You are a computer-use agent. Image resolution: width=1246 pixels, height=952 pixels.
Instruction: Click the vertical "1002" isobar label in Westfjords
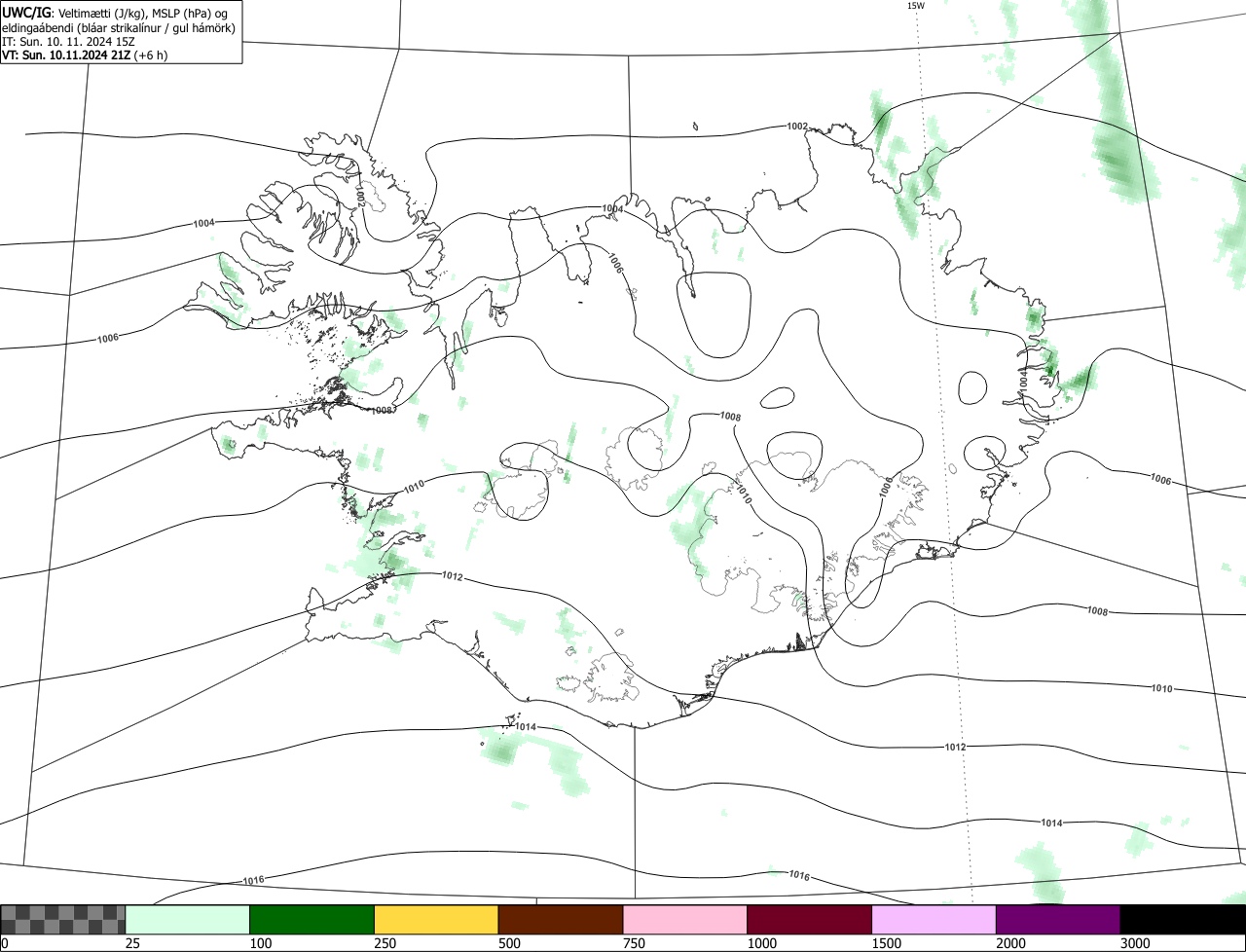[359, 196]
